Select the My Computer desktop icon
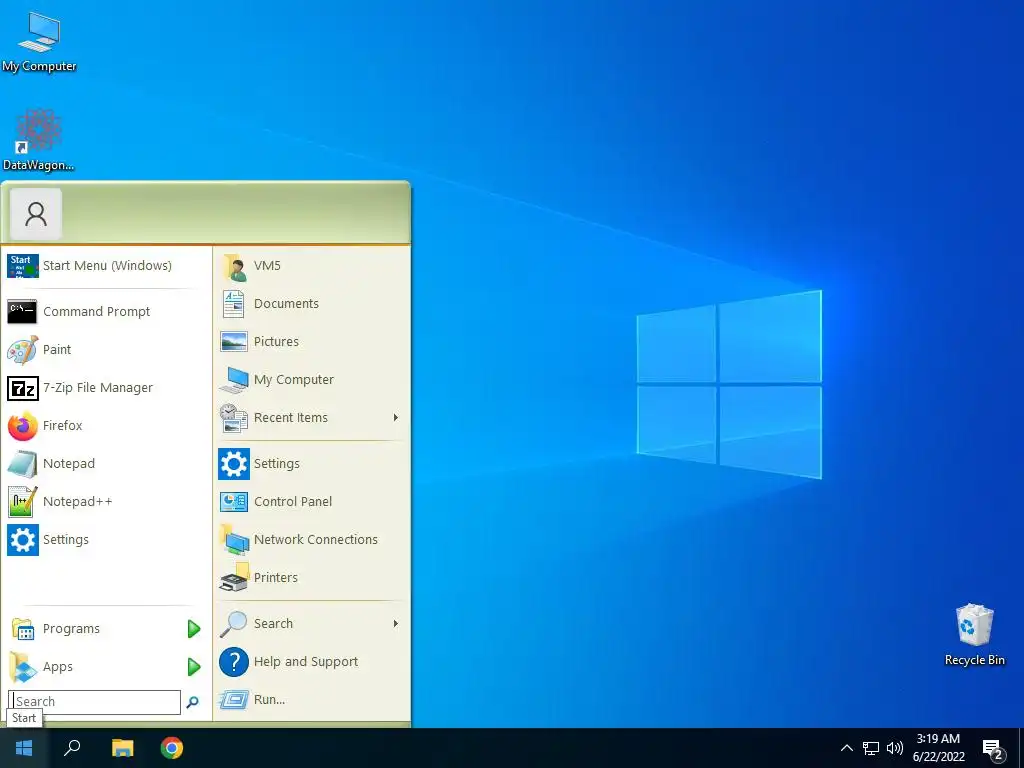Viewport: 1024px width, 768px height. click(x=39, y=40)
